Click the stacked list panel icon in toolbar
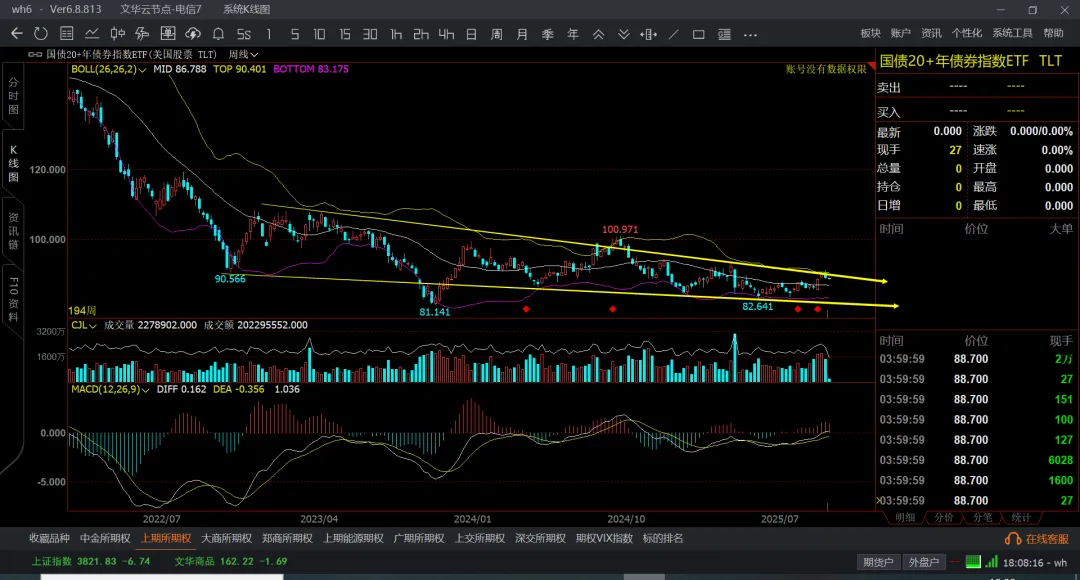 pyautogui.click(x=724, y=34)
